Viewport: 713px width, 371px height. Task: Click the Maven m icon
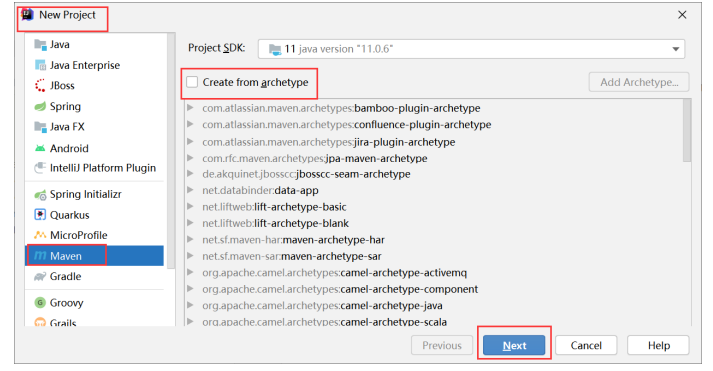click(40, 256)
